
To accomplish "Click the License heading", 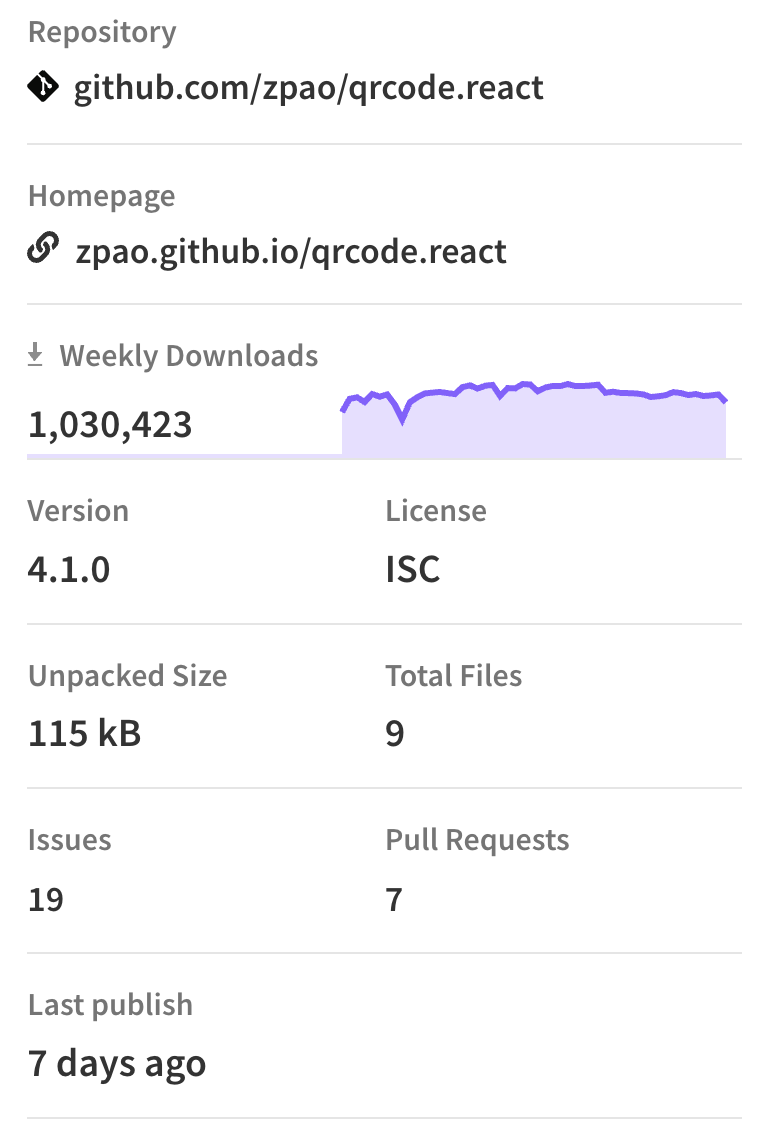I will coord(436,511).
